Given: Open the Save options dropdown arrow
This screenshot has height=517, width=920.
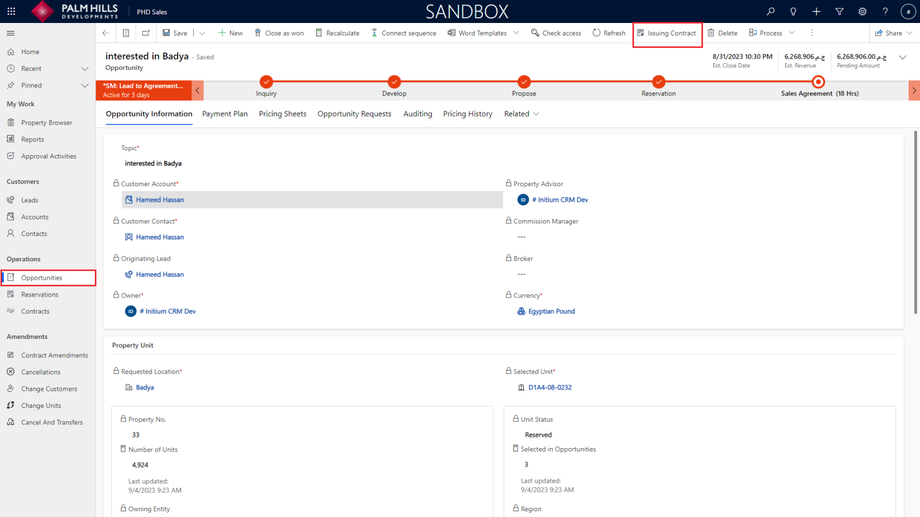Looking at the screenshot, I should [x=202, y=33].
